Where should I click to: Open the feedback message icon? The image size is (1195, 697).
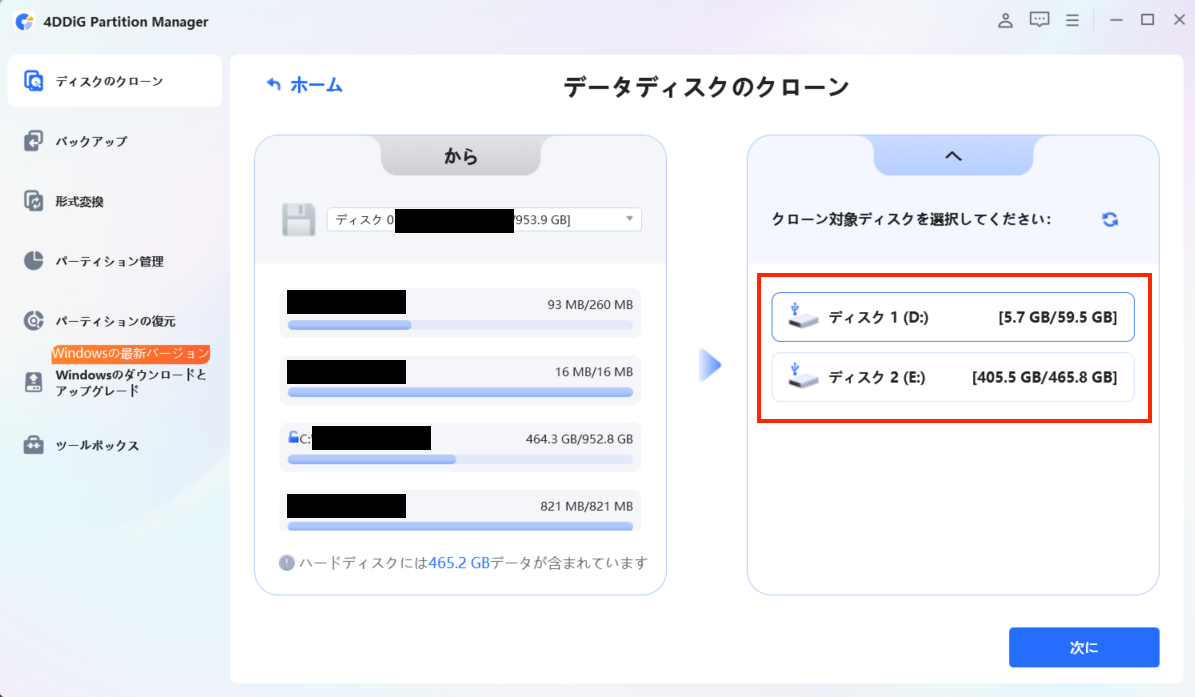pyautogui.click(x=1039, y=20)
